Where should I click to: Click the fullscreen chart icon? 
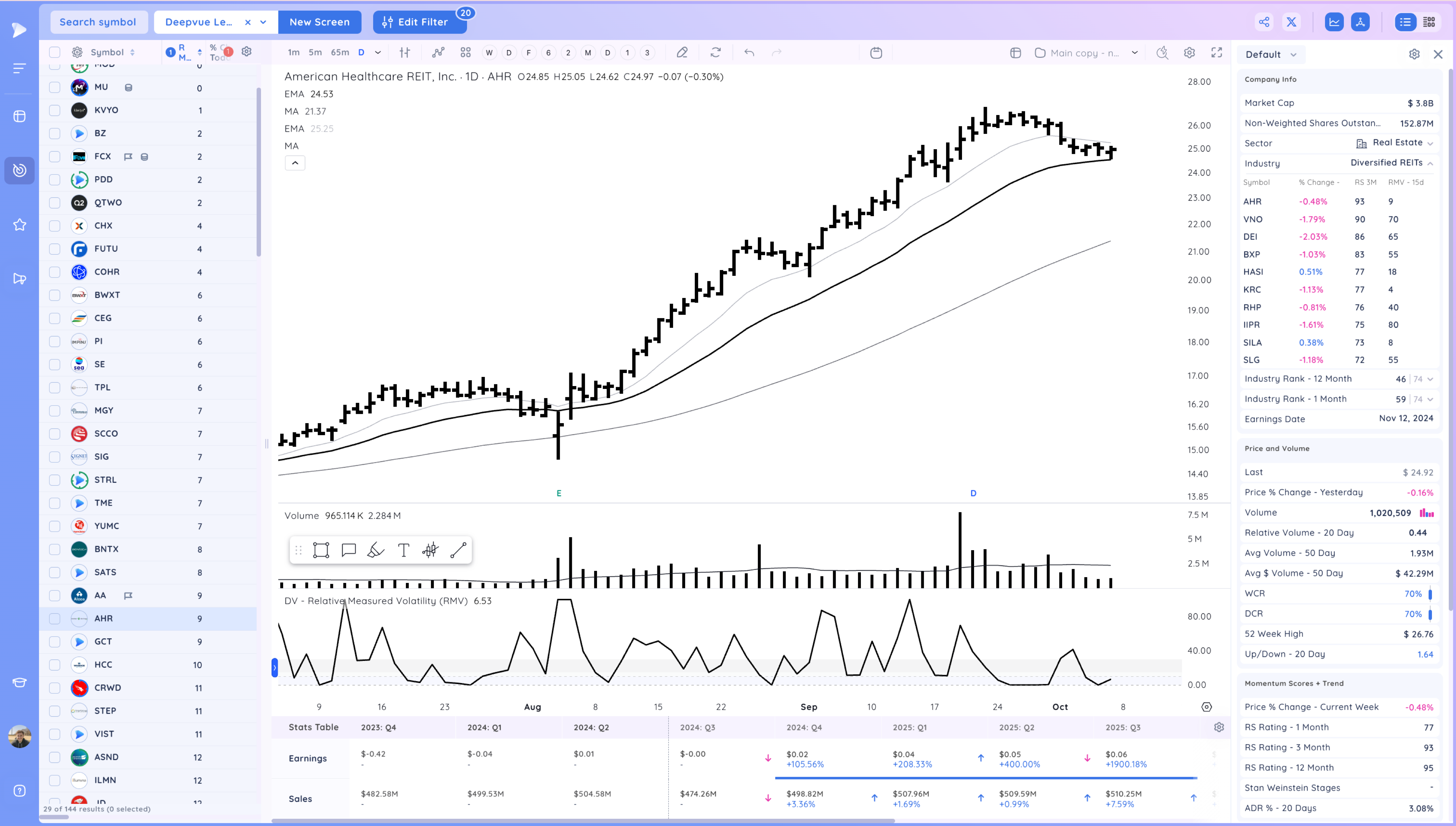[x=1216, y=53]
